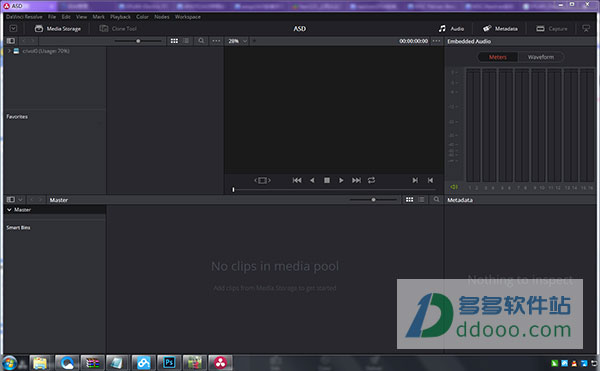Switch media pool to list view
600x371 pixels.
point(421,200)
